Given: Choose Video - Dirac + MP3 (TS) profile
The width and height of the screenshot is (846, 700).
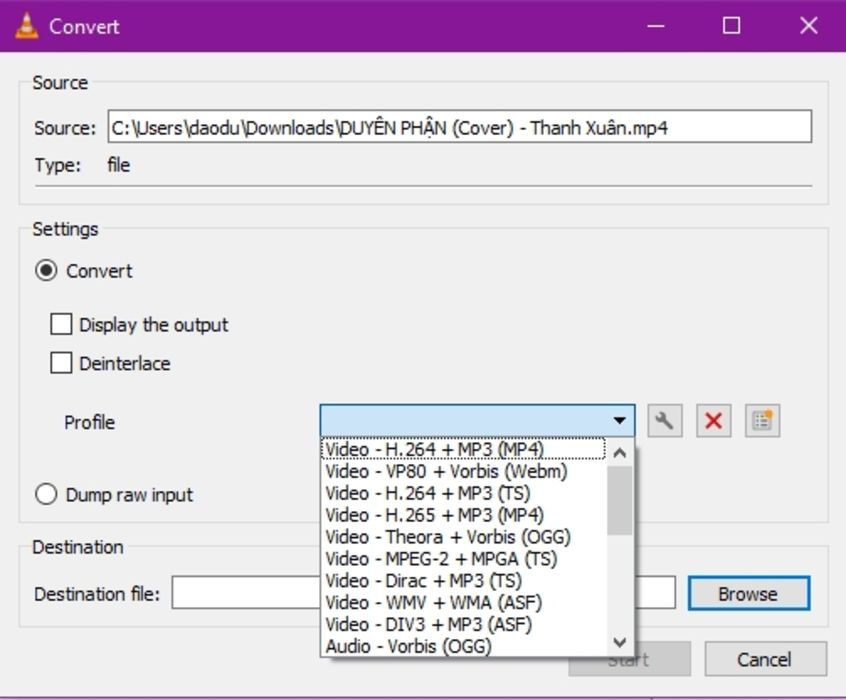Looking at the screenshot, I should 463,581.
